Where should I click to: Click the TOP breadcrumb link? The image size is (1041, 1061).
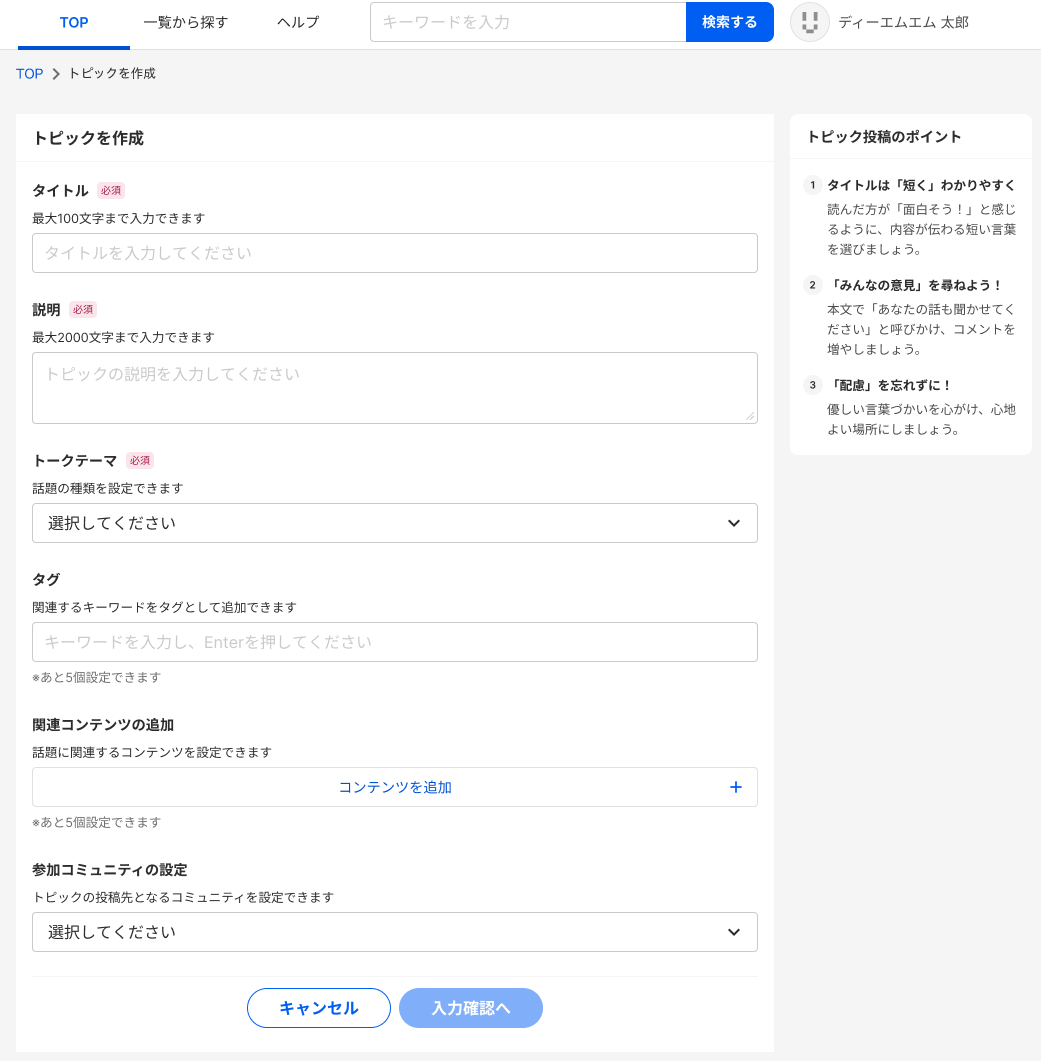pos(29,74)
